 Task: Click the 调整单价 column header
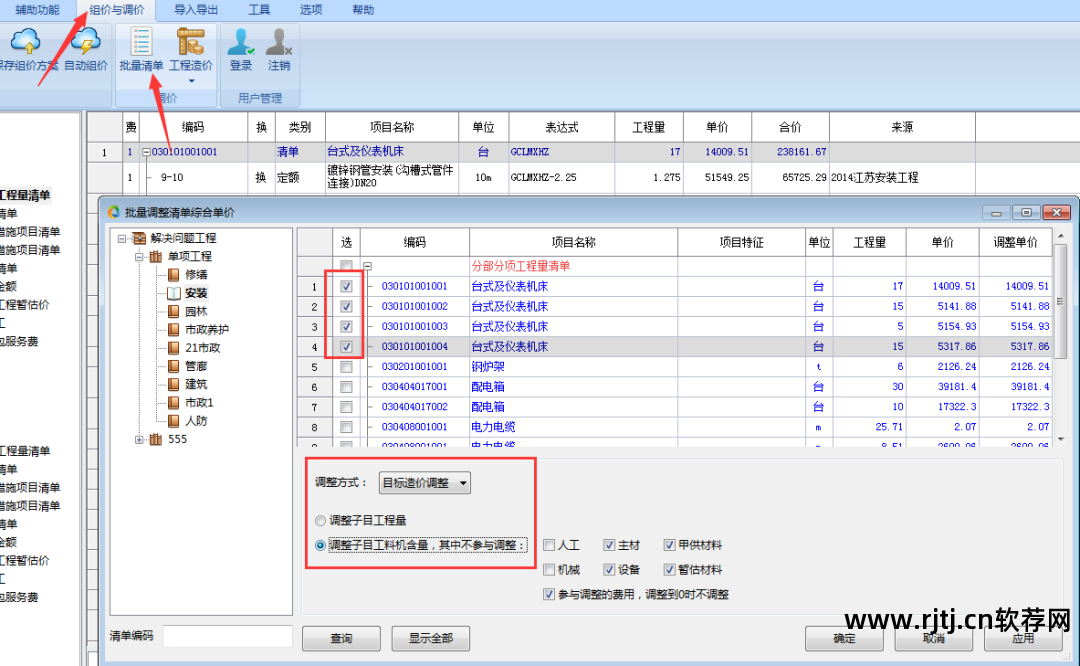tap(1015, 242)
